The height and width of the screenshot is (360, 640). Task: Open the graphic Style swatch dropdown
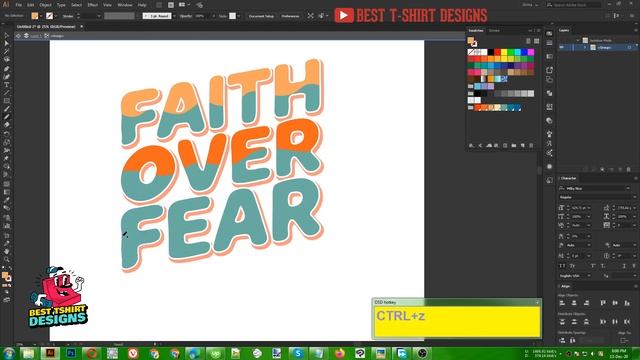[239, 16]
